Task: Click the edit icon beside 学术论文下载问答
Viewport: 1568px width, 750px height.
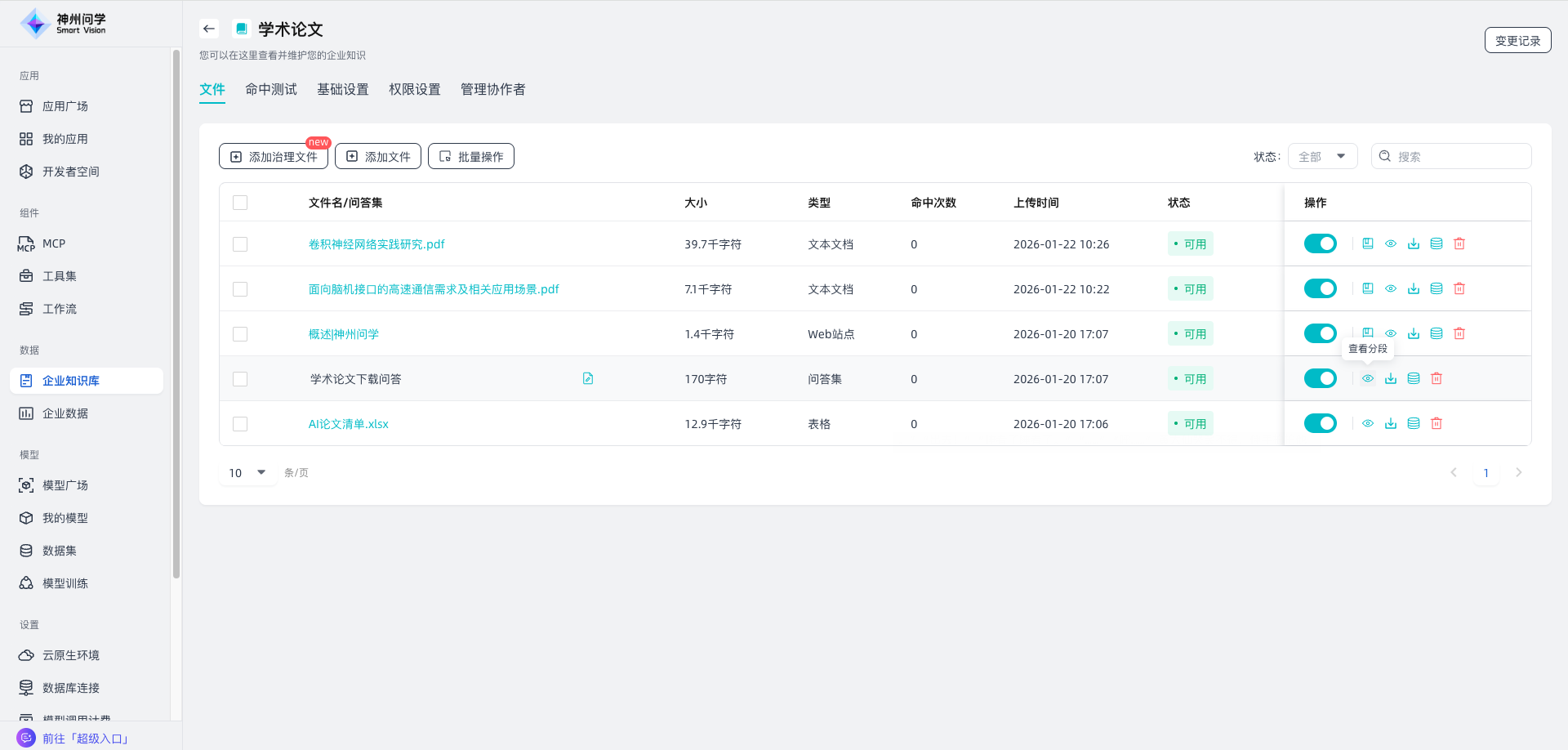Action: pos(588,378)
